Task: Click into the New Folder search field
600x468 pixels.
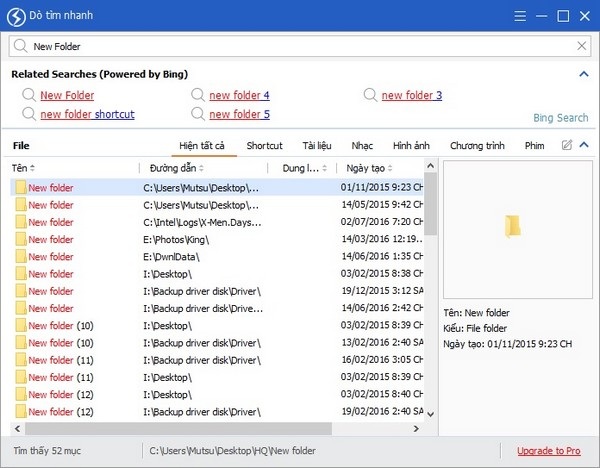Action: 299,46
